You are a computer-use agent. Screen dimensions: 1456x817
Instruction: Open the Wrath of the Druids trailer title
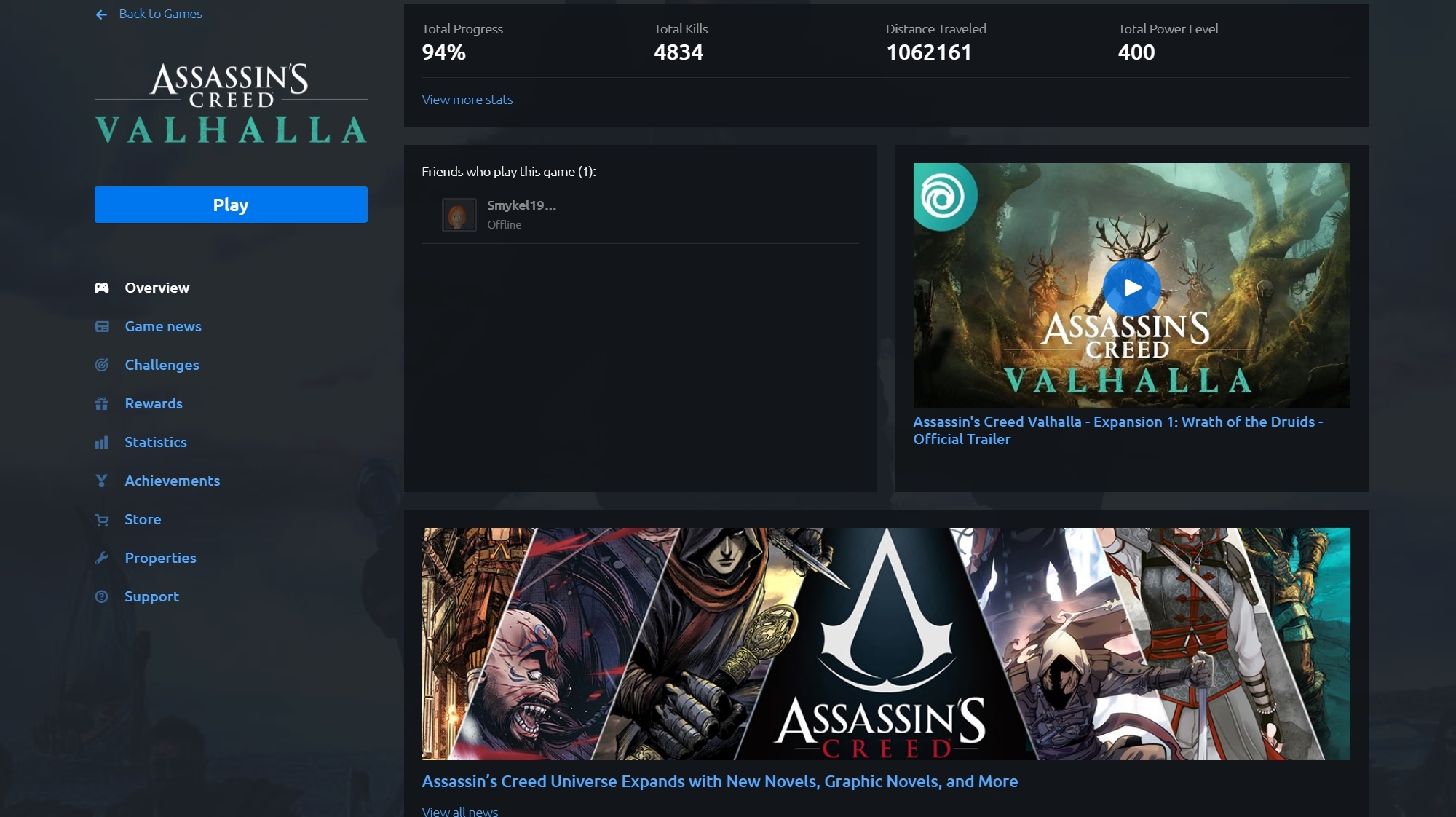(x=1117, y=430)
